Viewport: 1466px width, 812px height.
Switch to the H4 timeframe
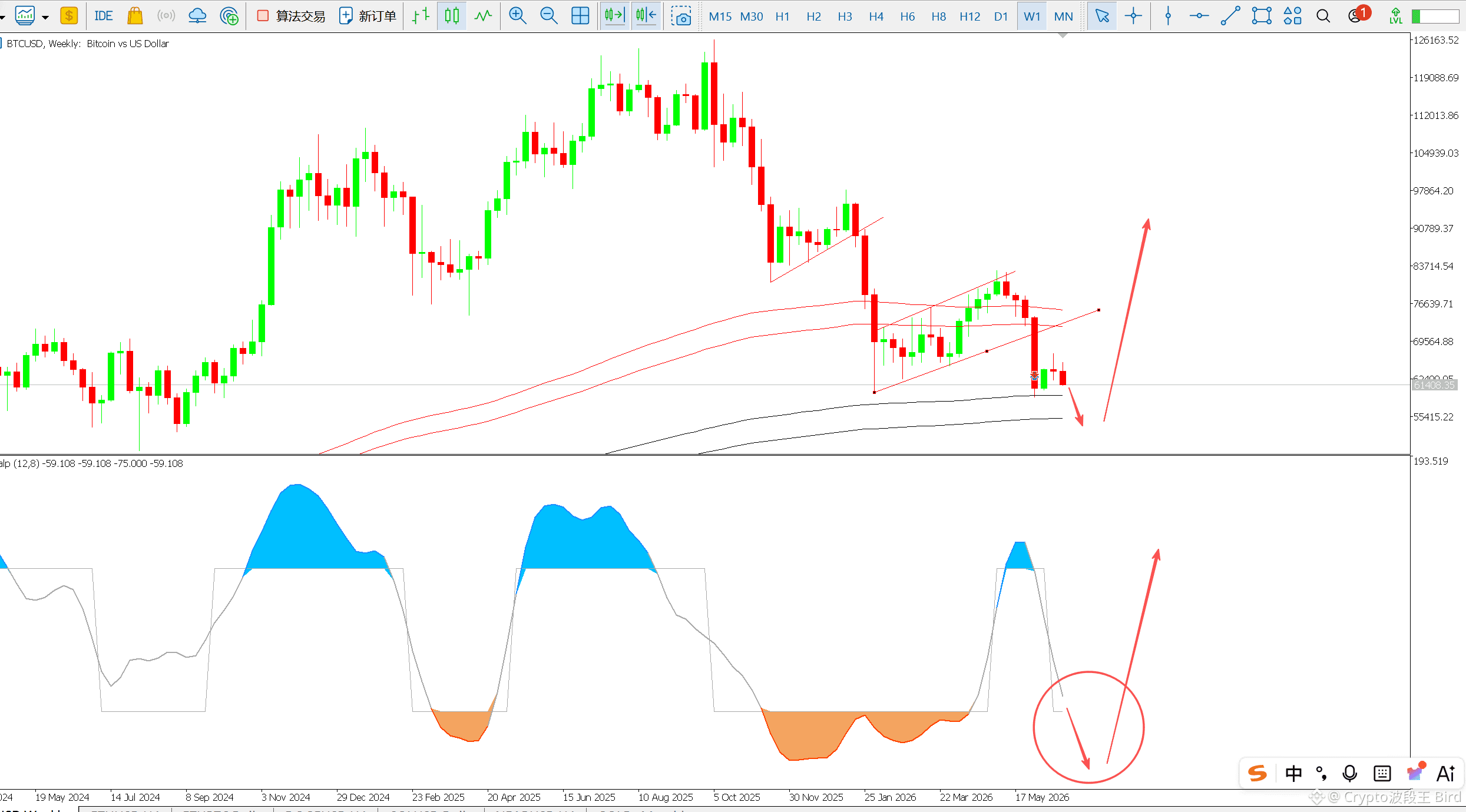(876, 16)
